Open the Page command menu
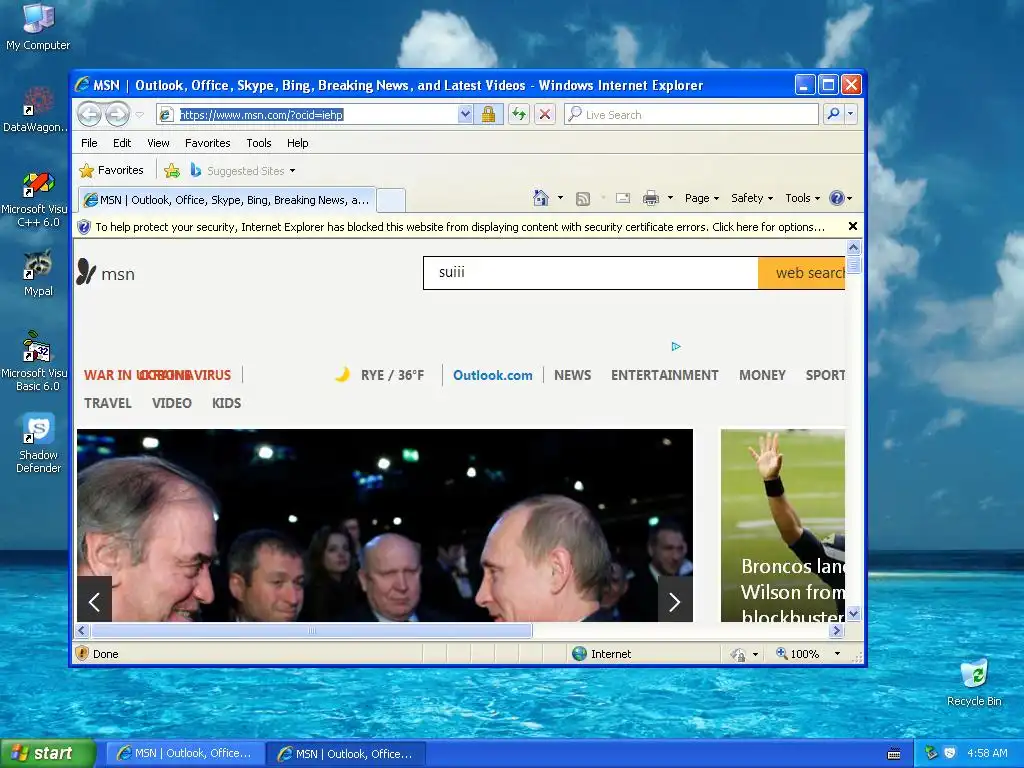The image size is (1024, 768). pos(701,198)
